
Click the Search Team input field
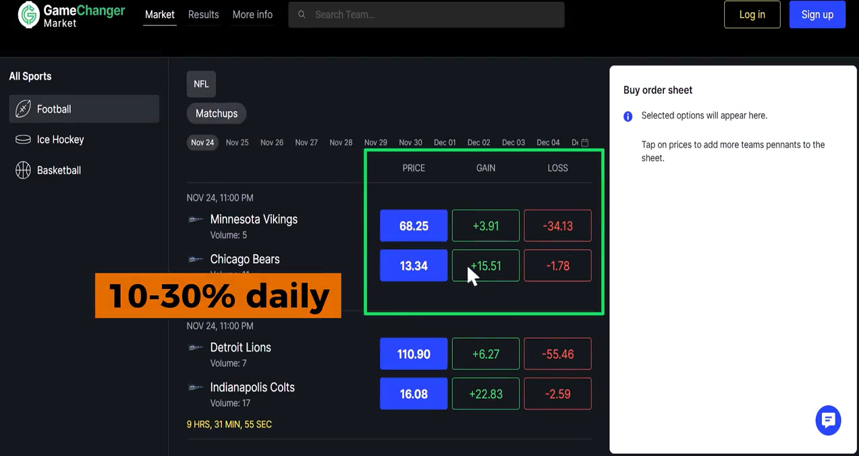pos(426,15)
